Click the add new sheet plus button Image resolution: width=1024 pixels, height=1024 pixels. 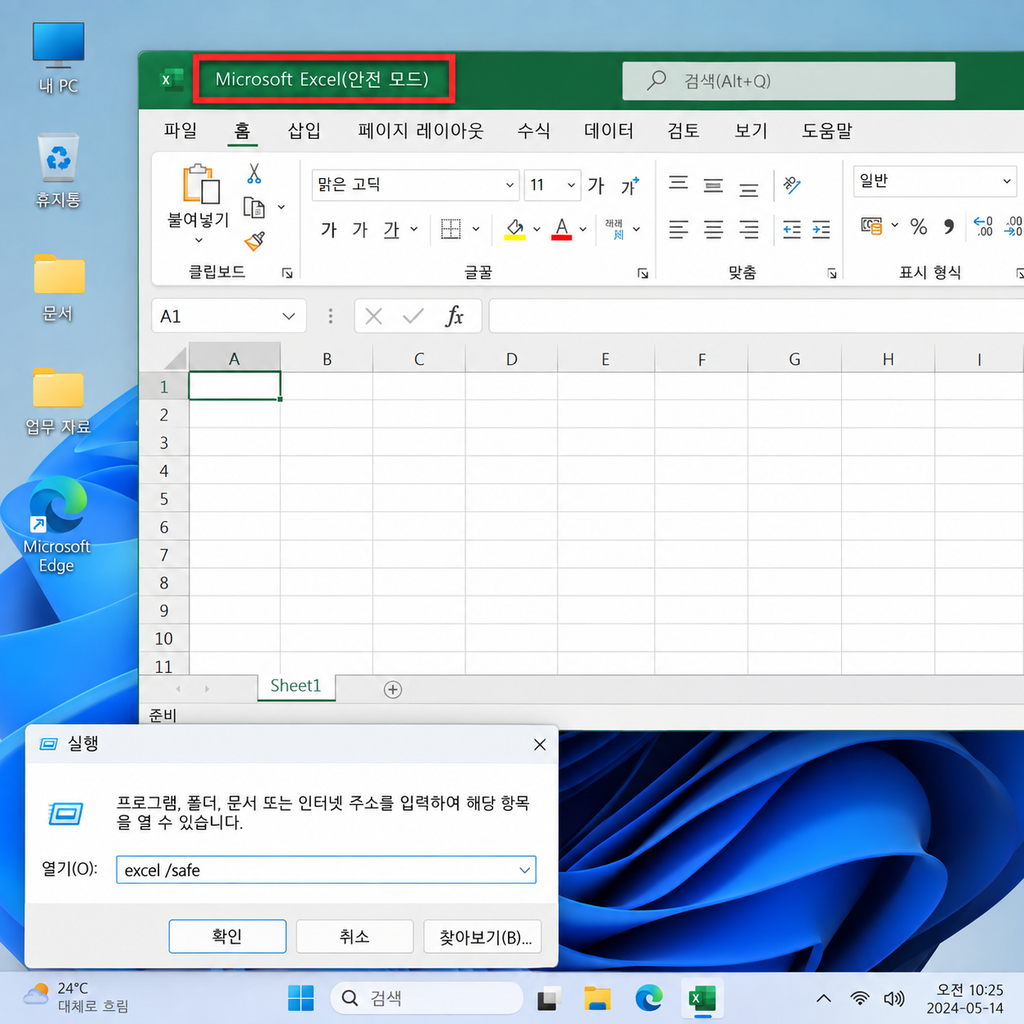click(392, 689)
